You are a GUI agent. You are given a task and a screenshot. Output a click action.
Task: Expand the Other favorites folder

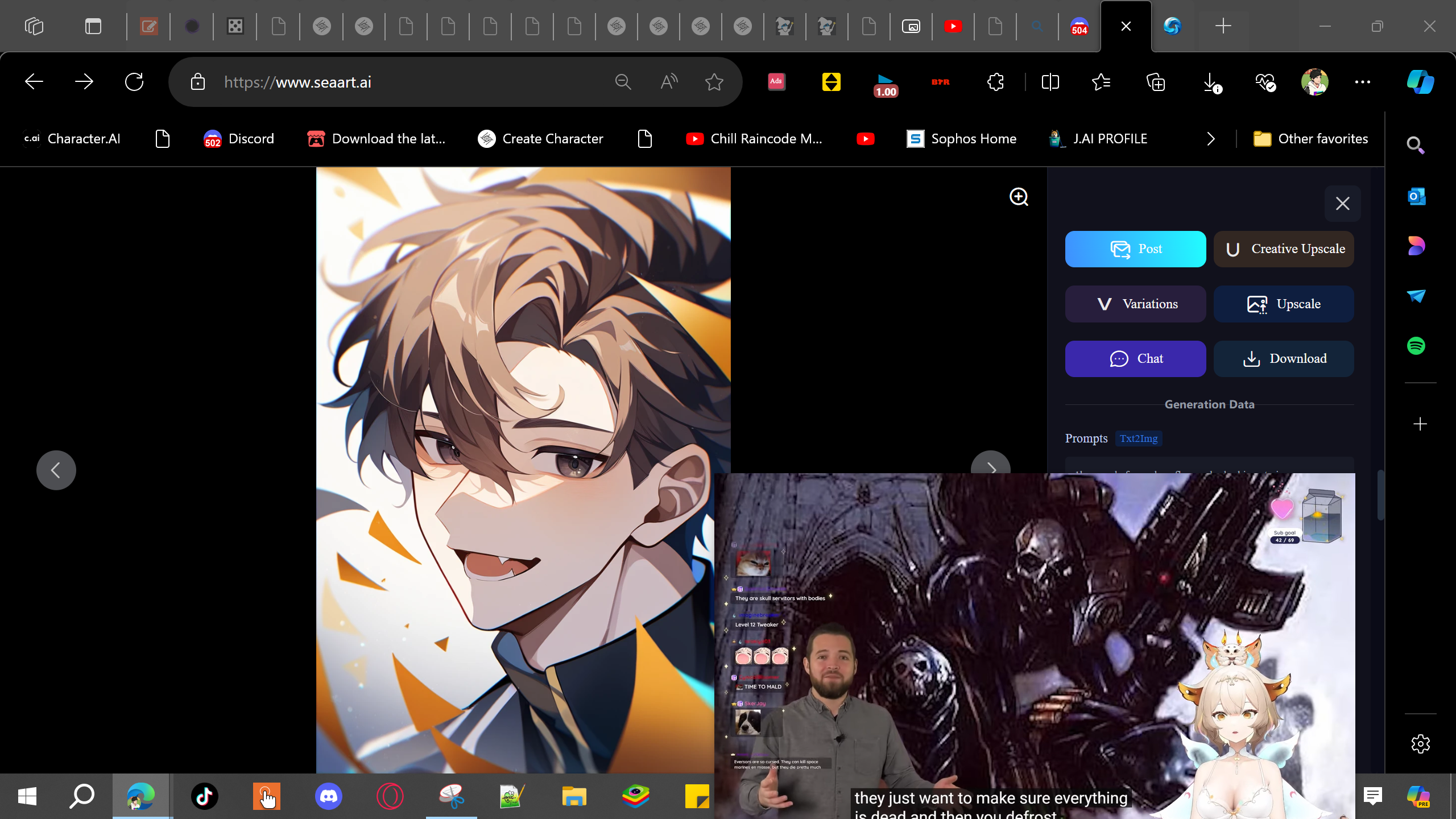click(x=1310, y=139)
